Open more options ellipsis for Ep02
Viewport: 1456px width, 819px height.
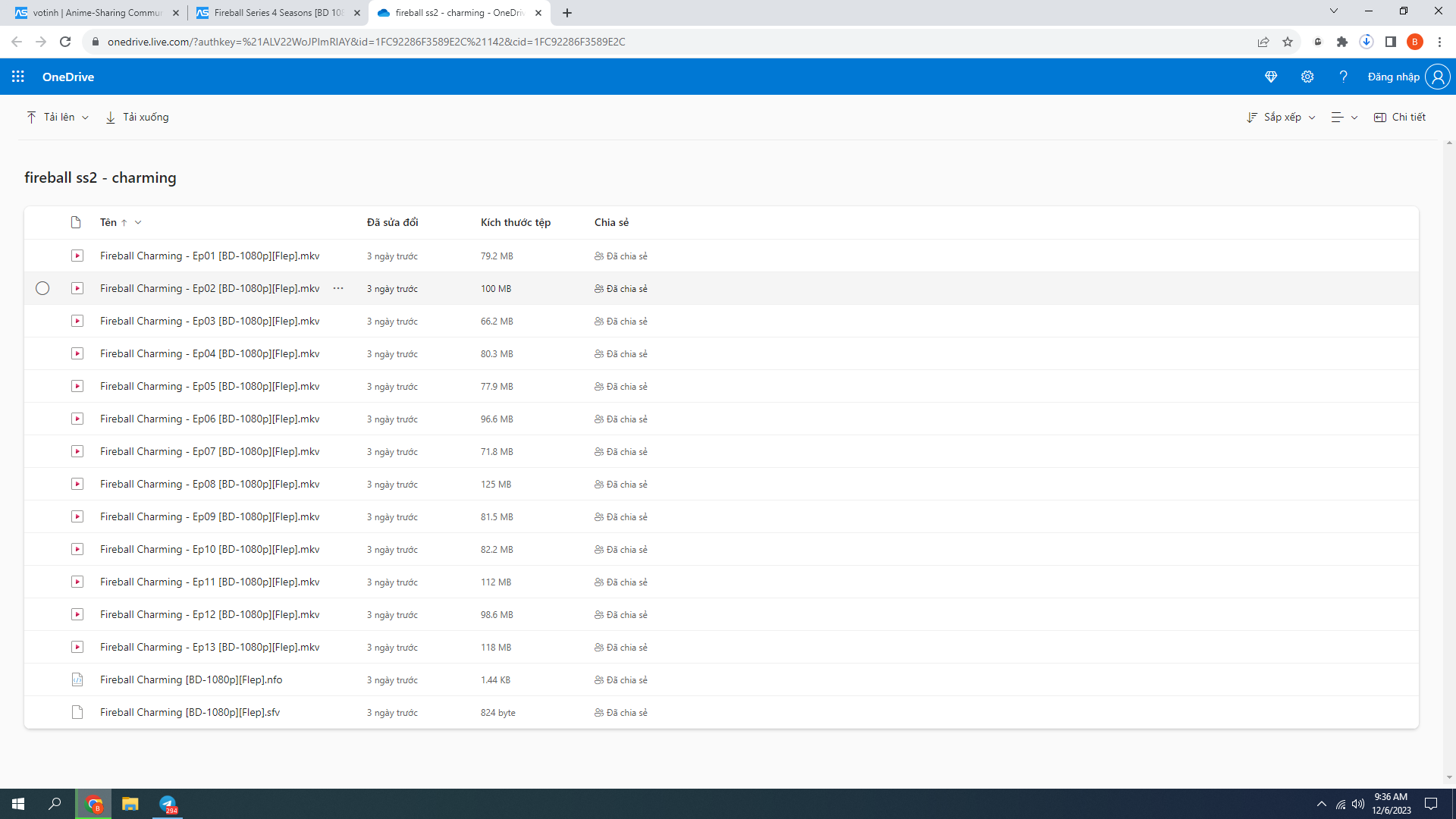point(338,289)
